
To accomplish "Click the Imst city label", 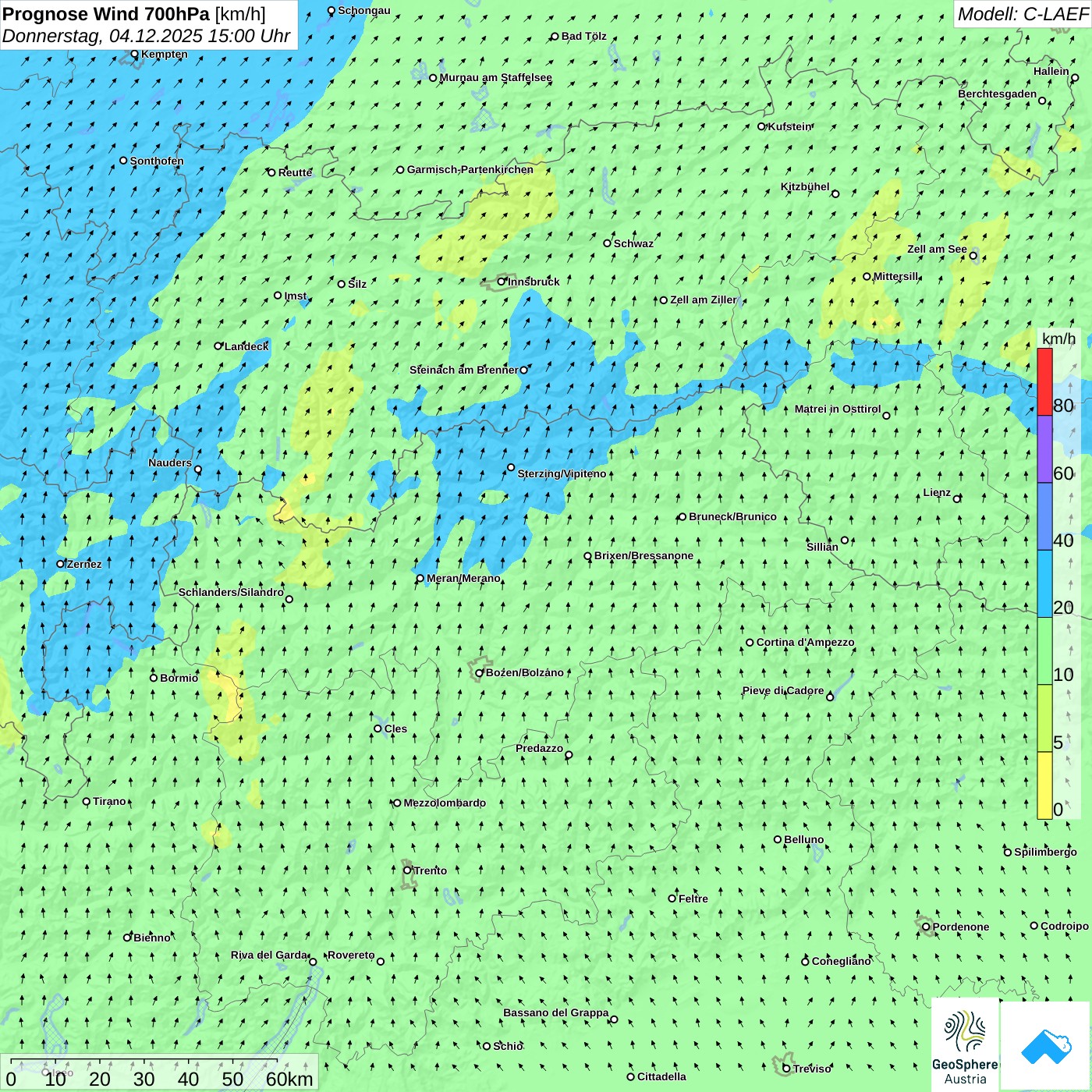I will (x=296, y=296).
